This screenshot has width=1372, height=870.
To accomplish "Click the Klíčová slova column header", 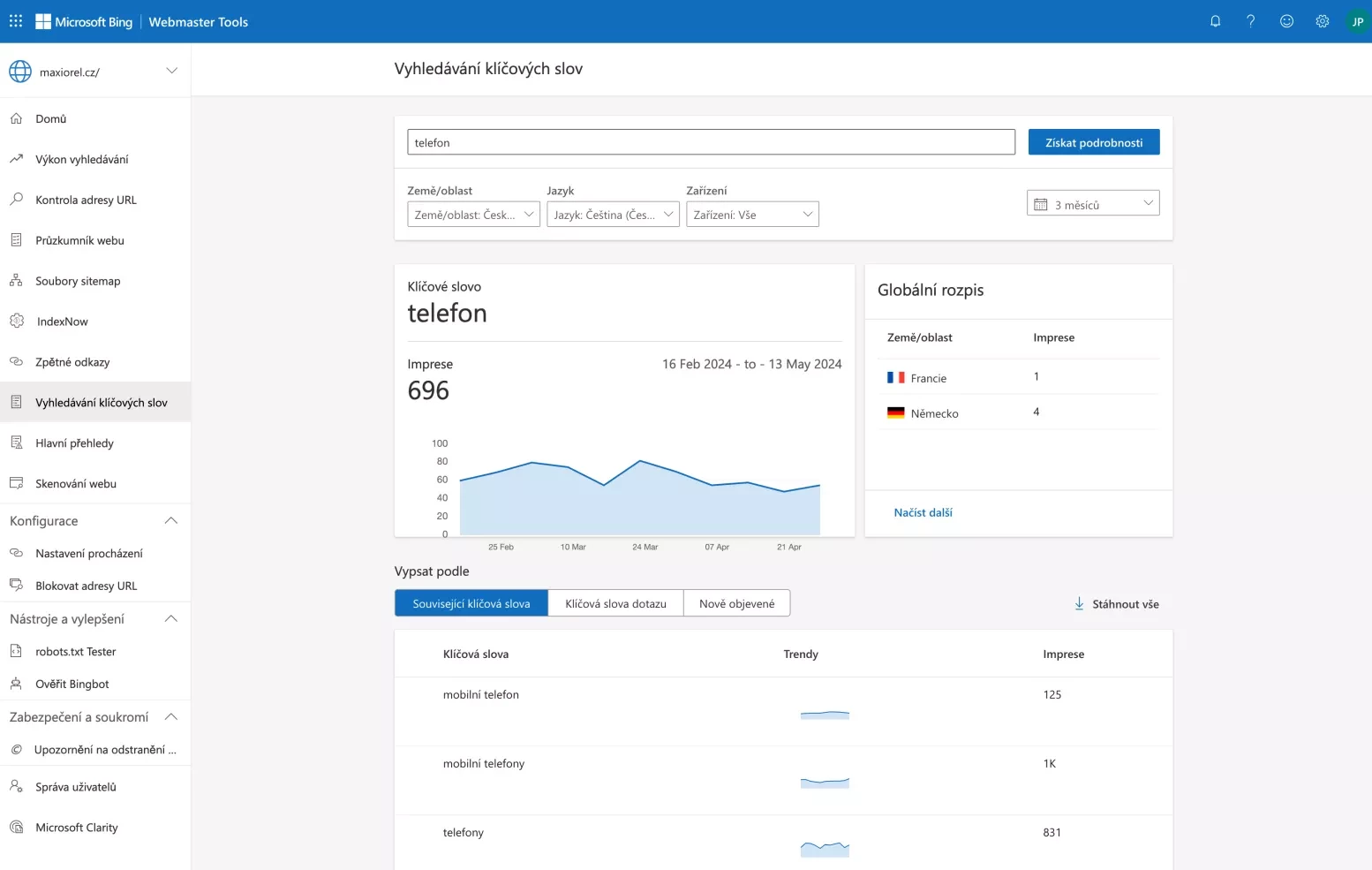I will (x=476, y=654).
